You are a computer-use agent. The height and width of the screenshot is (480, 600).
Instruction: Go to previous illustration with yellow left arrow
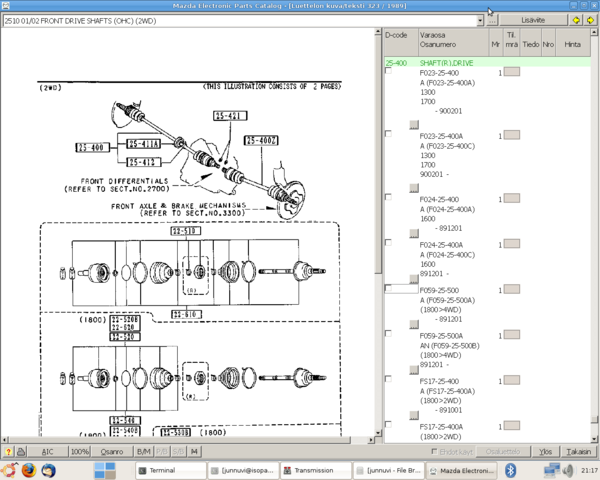576,20
